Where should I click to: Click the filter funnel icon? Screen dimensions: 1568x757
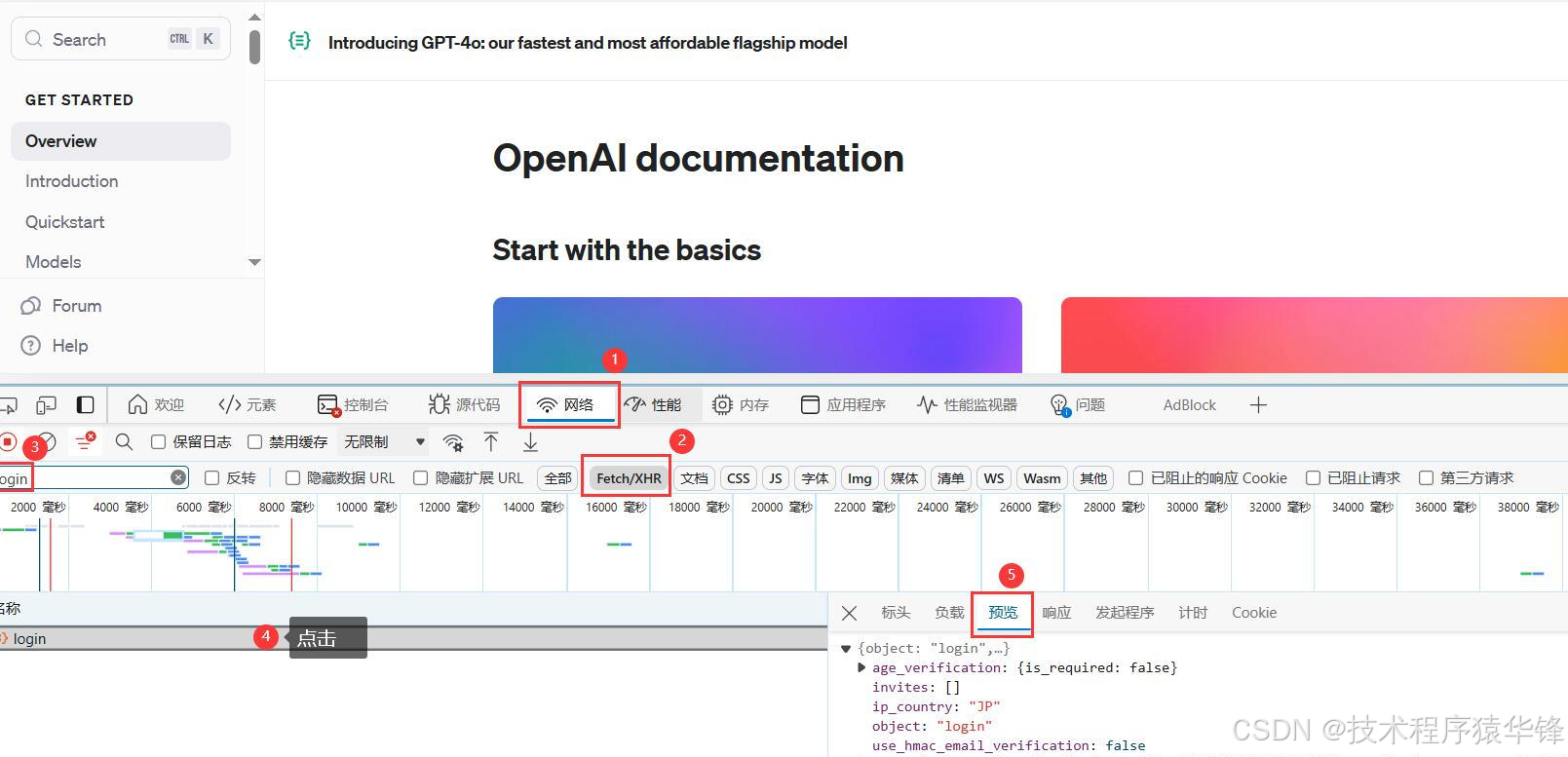tap(85, 442)
